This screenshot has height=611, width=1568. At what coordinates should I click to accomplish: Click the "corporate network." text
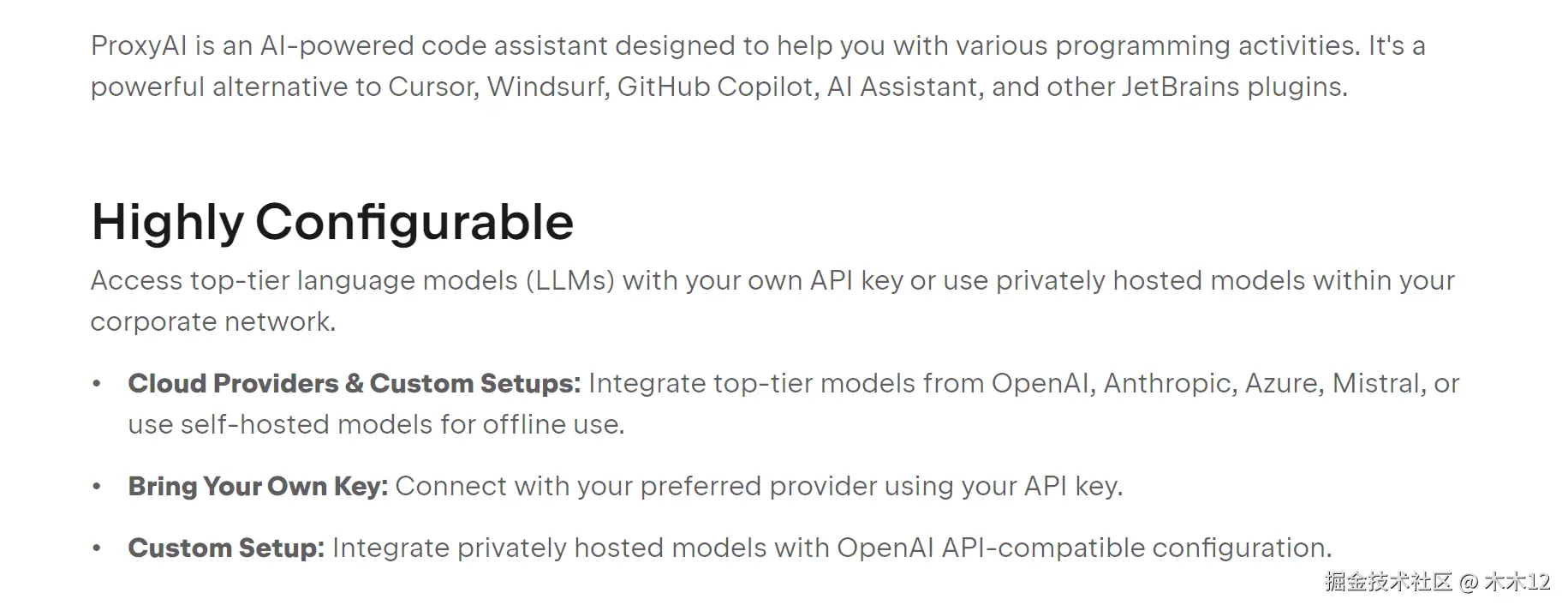click(213, 321)
